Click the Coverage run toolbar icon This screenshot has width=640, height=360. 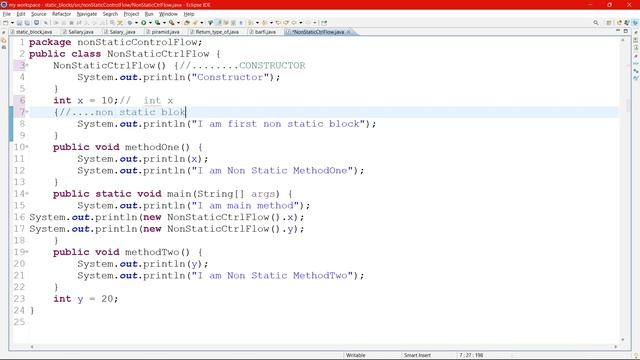(157, 23)
